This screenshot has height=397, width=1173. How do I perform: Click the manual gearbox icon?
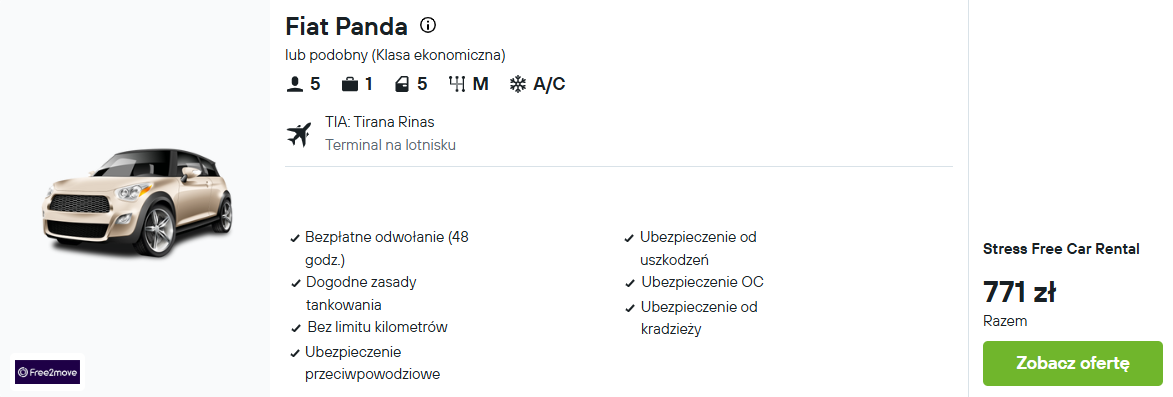tap(457, 84)
